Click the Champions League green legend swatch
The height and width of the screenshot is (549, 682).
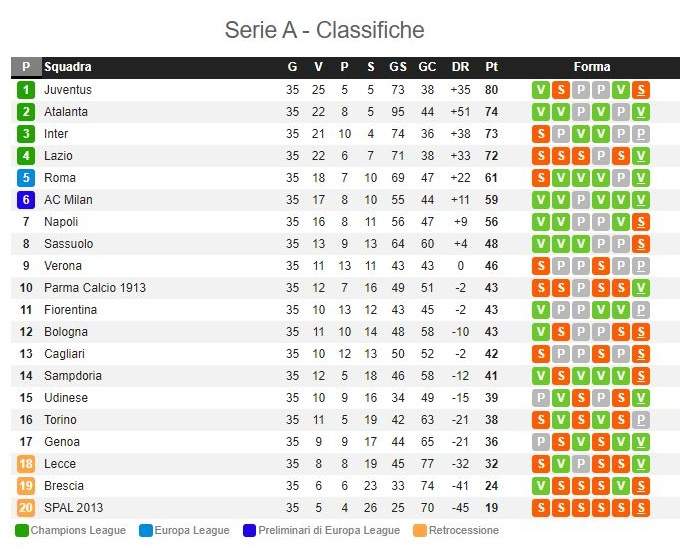coord(22,531)
